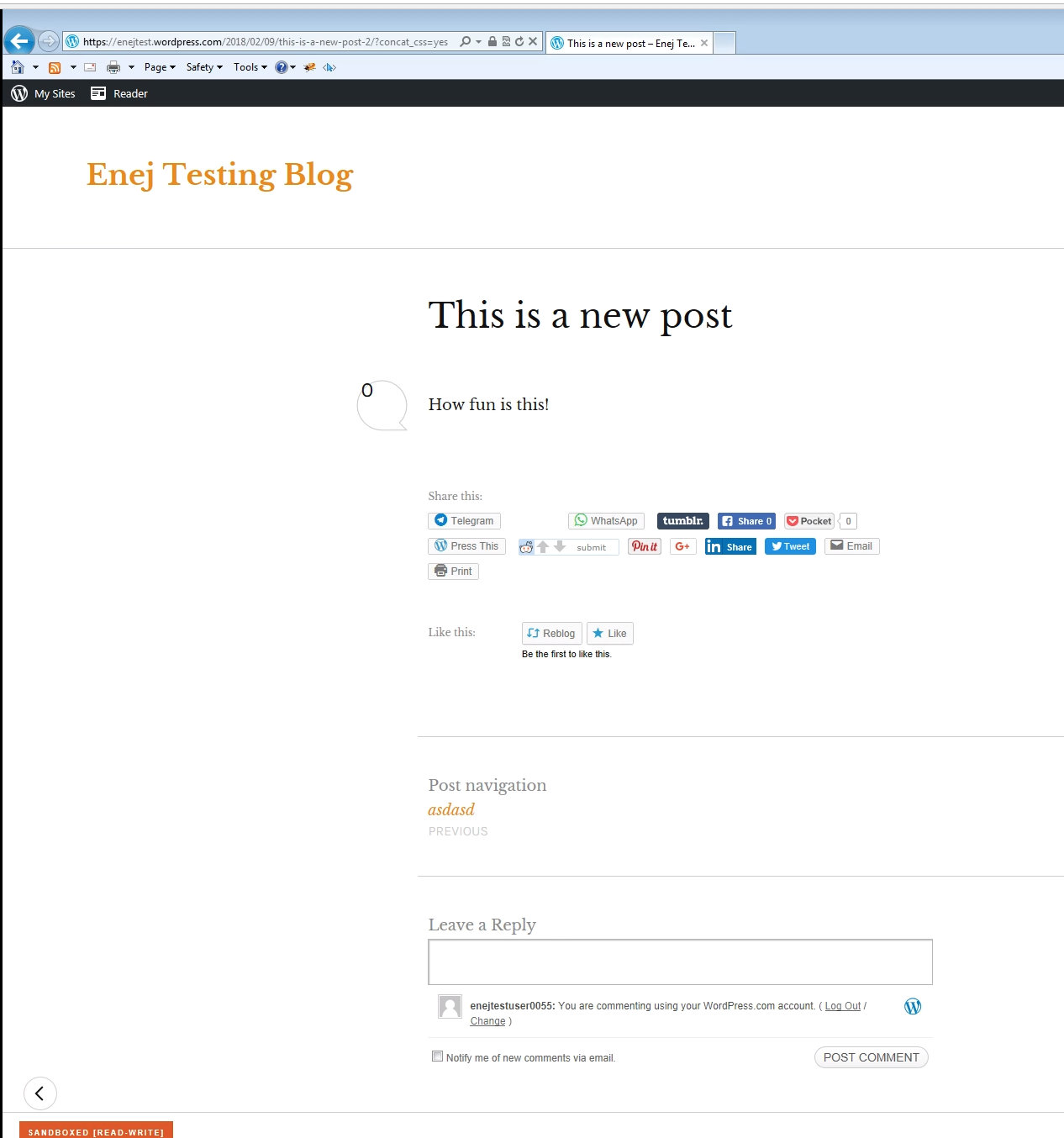The image size is (1064, 1138).
Task: Click the Enej Testing Blog site title
Action: pos(220,175)
